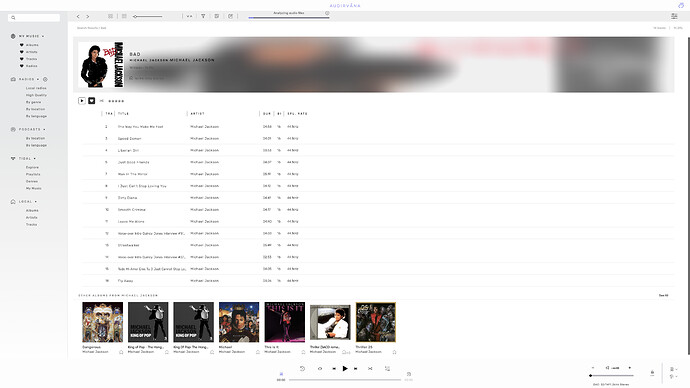Sort by the ARTIST column header

tap(197, 113)
